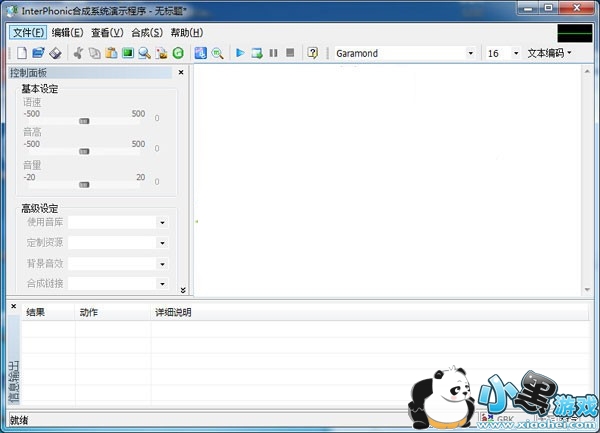
Task: Click the waveform display in top right
Action: click(575, 33)
